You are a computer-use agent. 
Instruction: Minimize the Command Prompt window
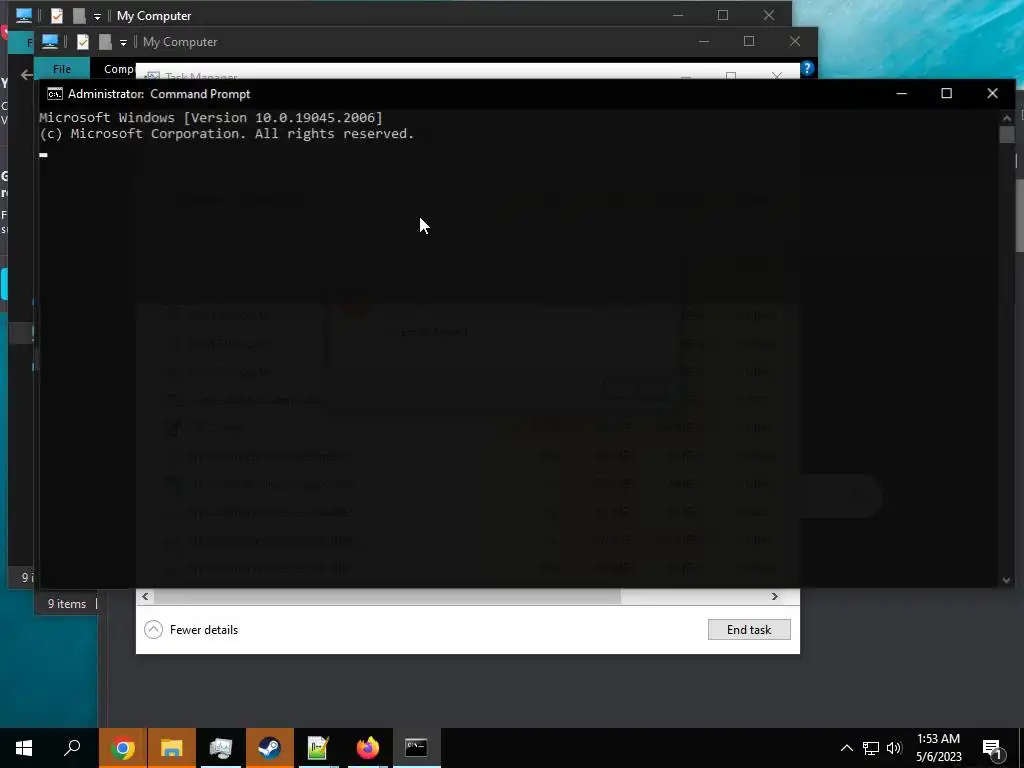[x=902, y=93]
